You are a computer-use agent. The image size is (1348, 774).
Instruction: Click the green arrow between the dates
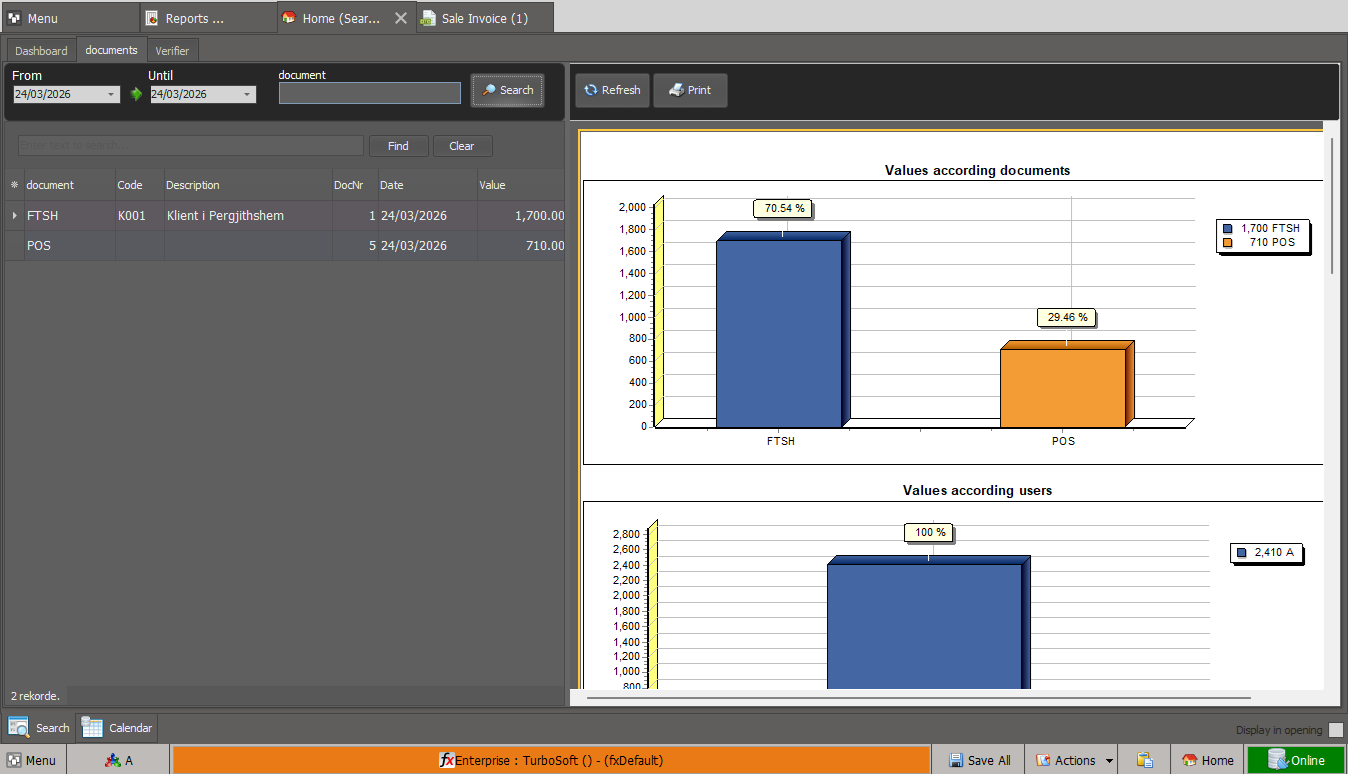coord(136,94)
